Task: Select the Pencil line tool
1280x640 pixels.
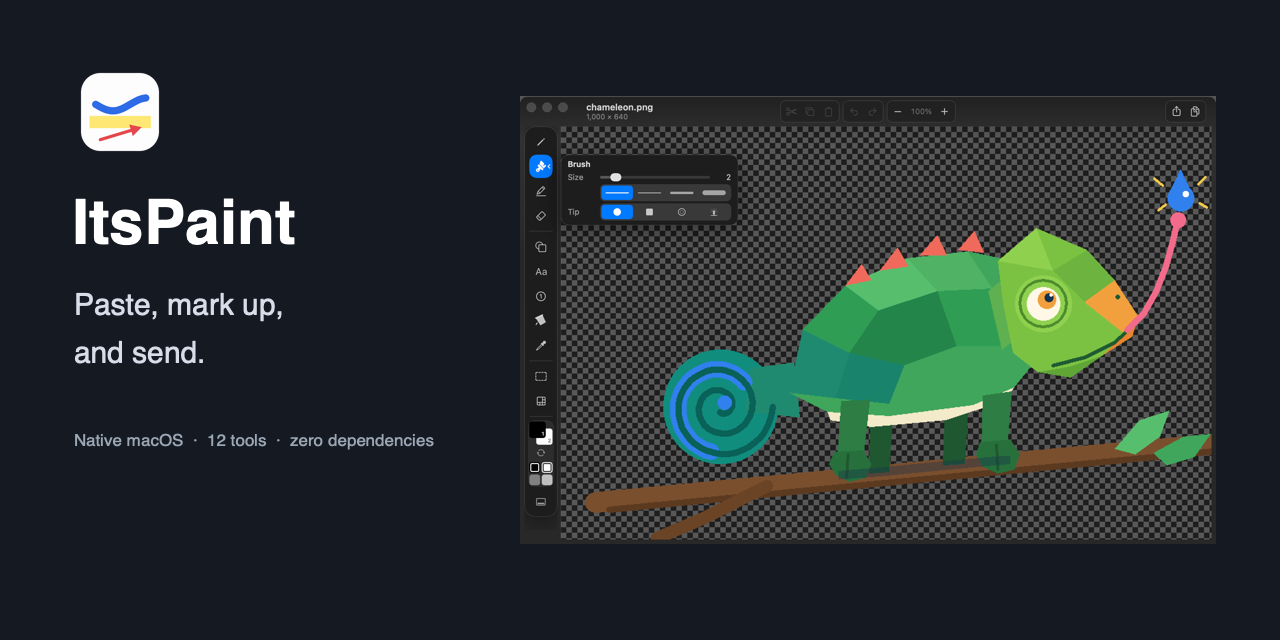Action: [x=541, y=142]
